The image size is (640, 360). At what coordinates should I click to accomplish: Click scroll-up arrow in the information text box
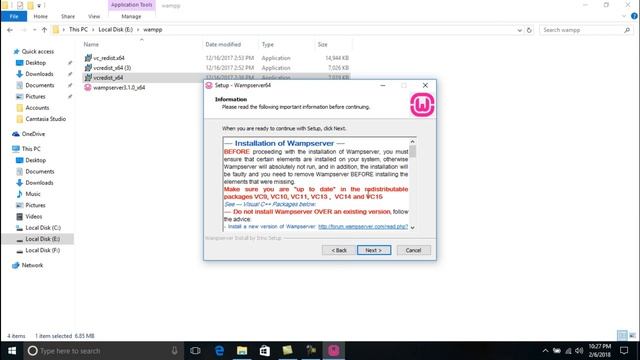click(x=413, y=142)
